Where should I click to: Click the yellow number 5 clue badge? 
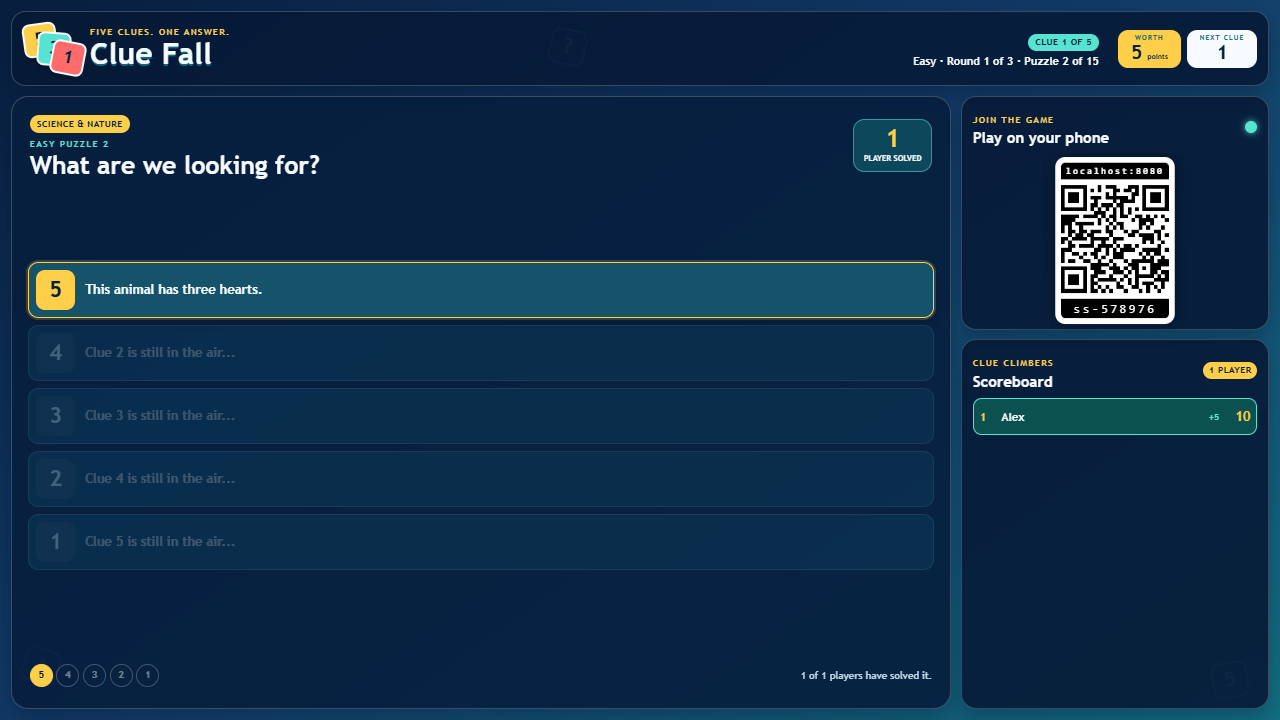click(56, 290)
